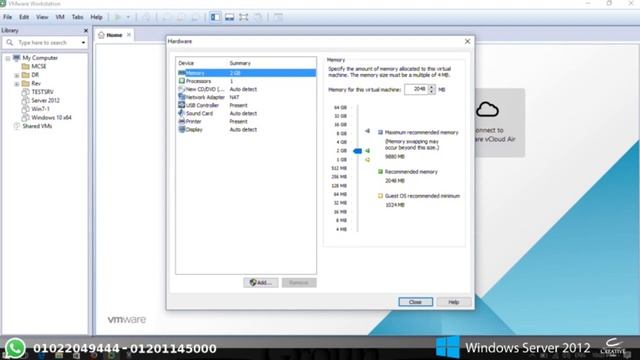This screenshot has width=640, height=360.
Task: Decrease memory with stepper down arrow
Action: pos(431,92)
